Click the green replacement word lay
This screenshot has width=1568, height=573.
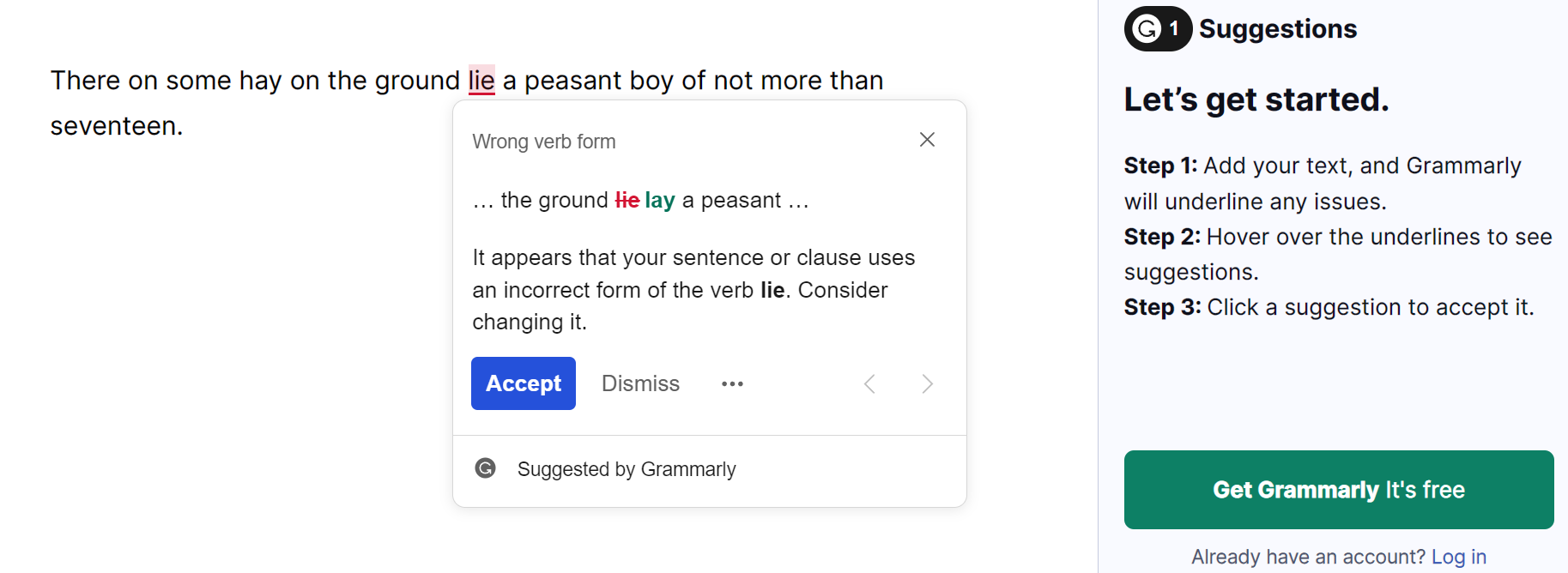(660, 201)
